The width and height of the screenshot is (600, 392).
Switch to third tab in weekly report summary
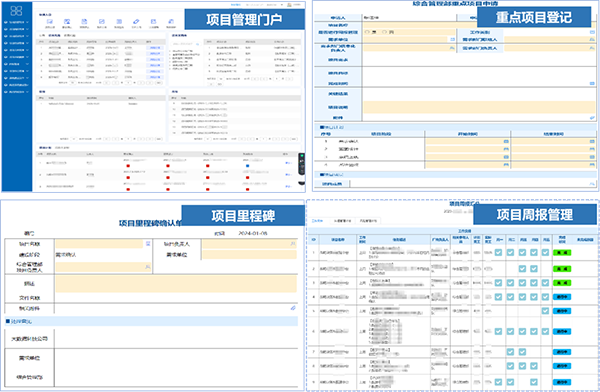pos(368,221)
